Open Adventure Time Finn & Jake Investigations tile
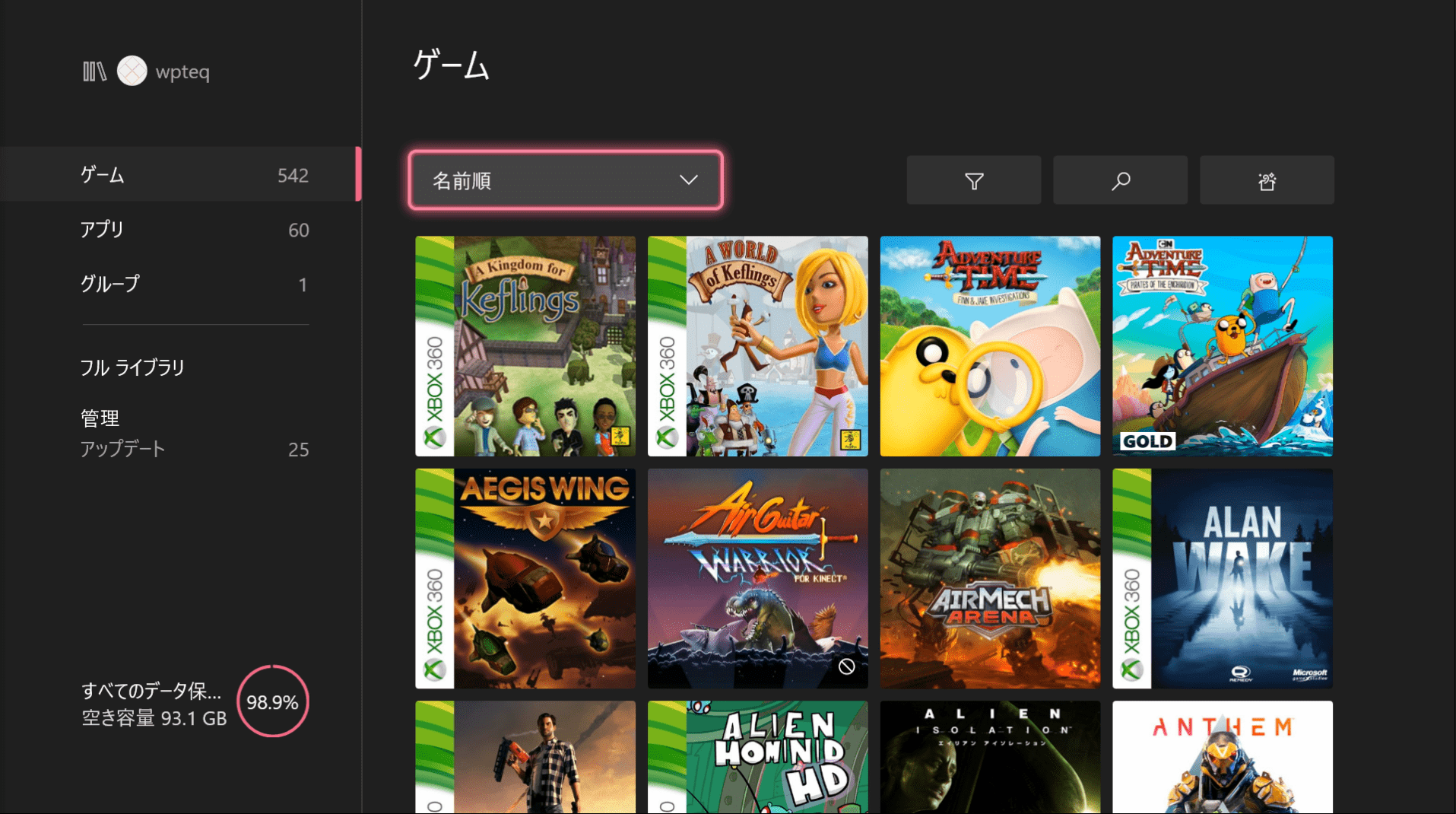Image resolution: width=1456 pixels, height=814 pixels. [x=990, y=346]
